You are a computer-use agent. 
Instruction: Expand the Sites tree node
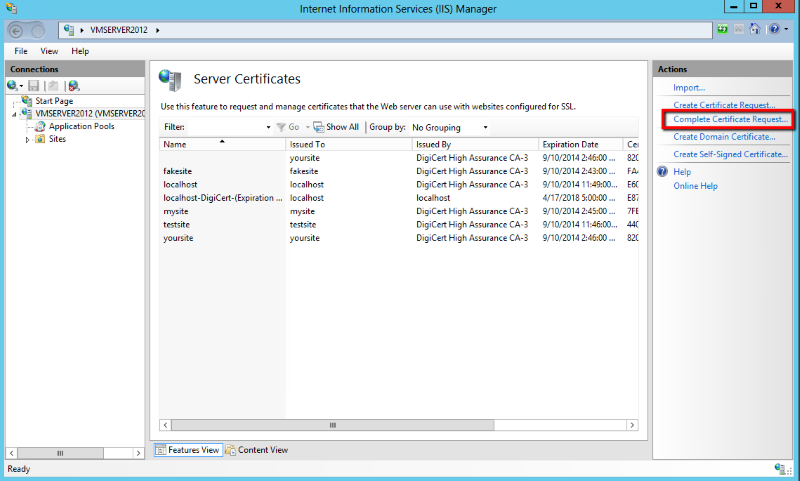pyautogui.click(x=28, y=139)
